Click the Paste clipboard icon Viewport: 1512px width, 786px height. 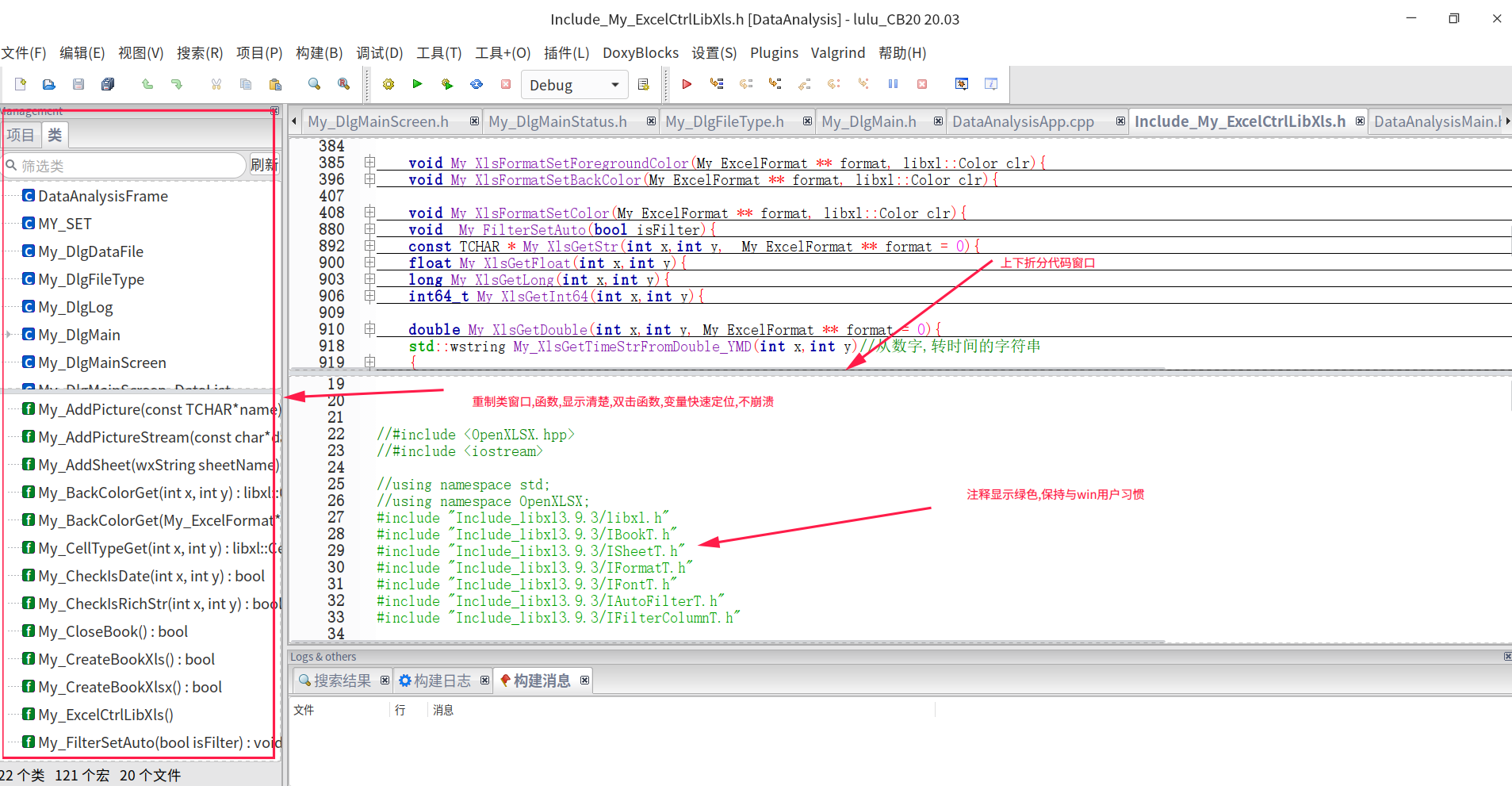[x=275, y=84]
